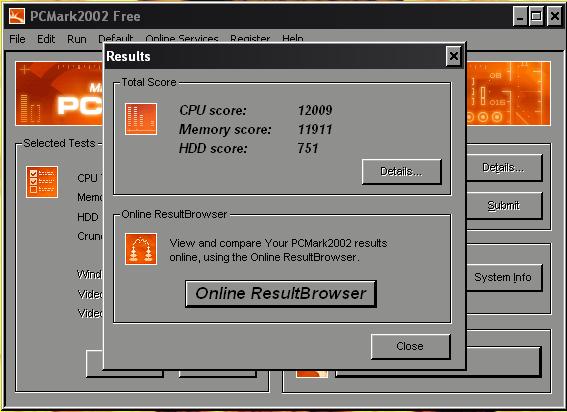Image resolution: width=567 pixels, height=412 pixels.
Task: Click the PCMark2002 title bar logo icon
Action: coord(17,16)
